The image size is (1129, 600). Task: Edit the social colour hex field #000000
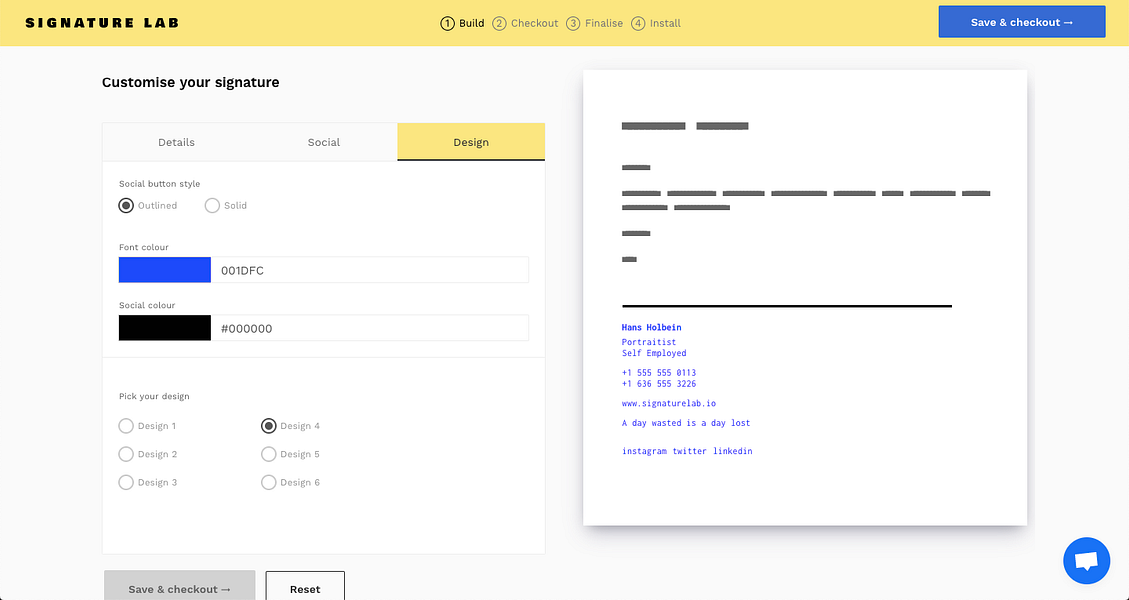point(370,328)
